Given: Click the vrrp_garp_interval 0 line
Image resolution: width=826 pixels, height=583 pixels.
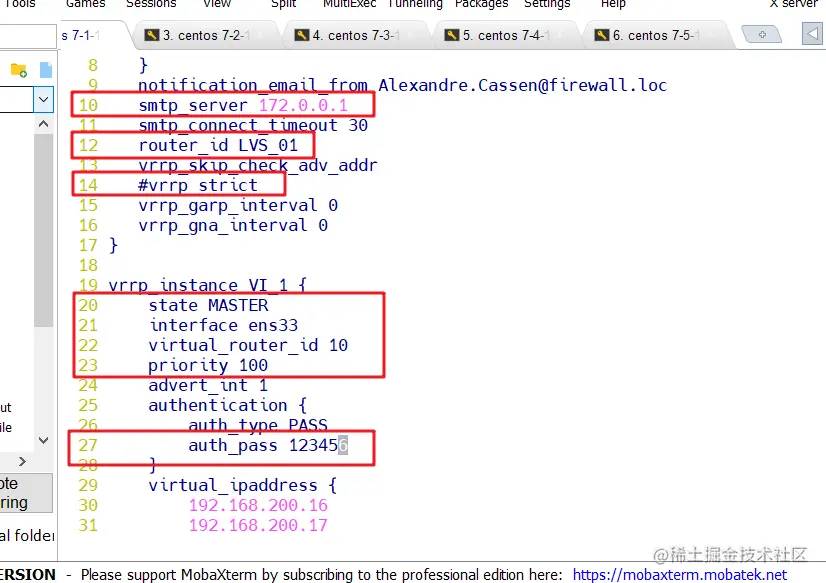Looking at the screenshot, I should pos(238,205).
